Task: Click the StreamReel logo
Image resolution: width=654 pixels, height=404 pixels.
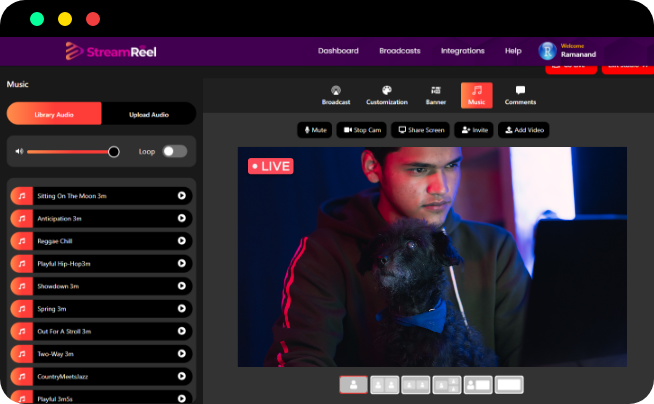Action: click(111, 51)
